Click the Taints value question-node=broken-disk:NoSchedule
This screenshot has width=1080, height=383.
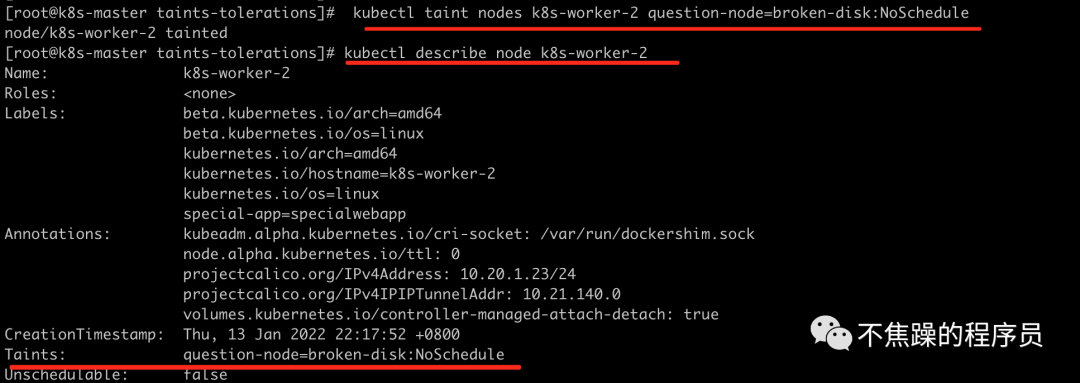pyautogui.click(x=344, y=355)
